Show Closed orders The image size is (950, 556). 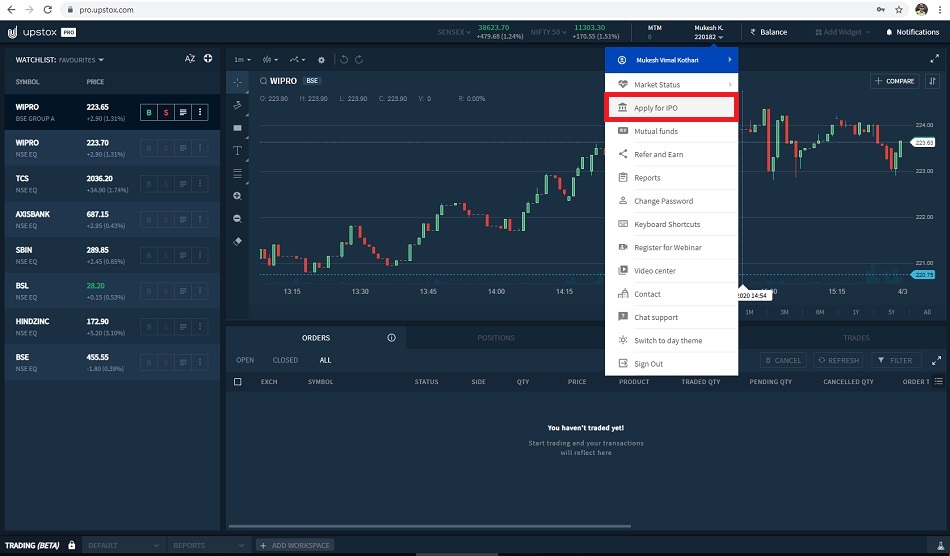pos(285,360)
